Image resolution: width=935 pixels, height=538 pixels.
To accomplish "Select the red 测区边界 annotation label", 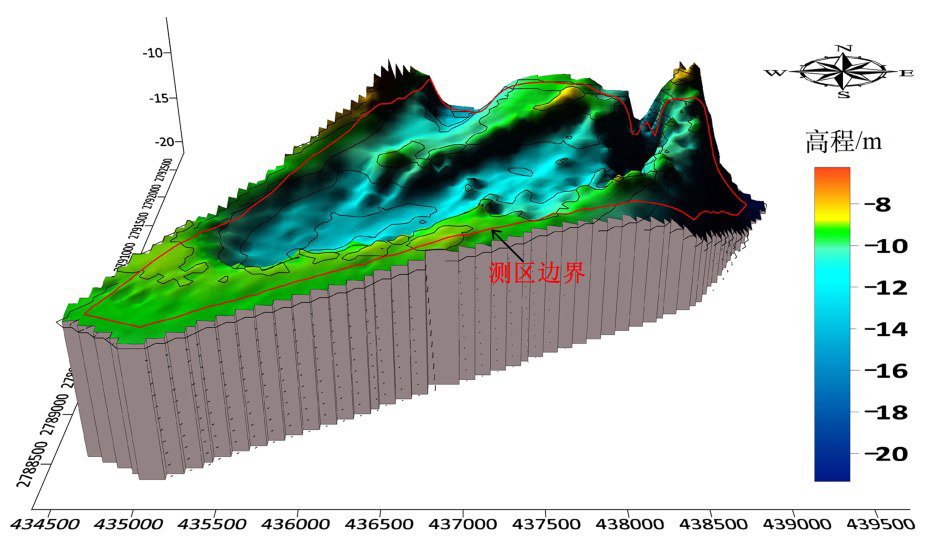I will pos(536,274).
